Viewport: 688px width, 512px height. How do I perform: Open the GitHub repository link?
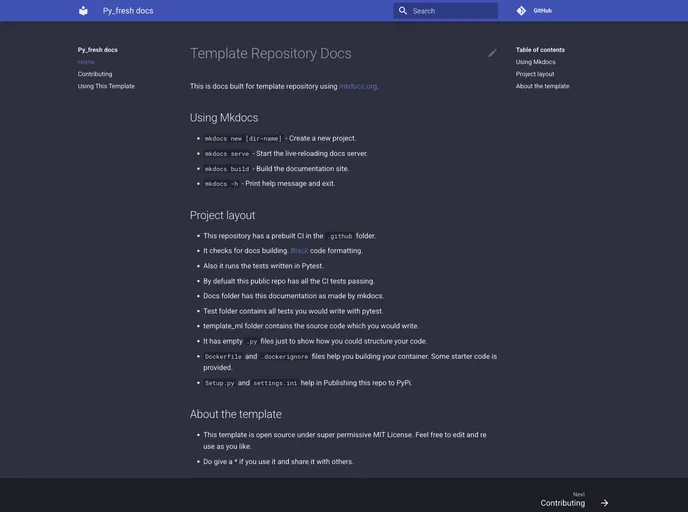534,11
